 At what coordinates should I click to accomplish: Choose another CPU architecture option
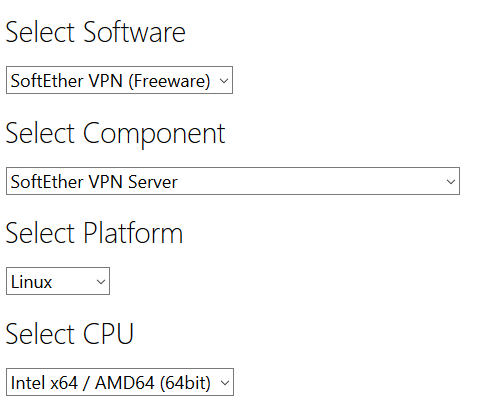120,382
